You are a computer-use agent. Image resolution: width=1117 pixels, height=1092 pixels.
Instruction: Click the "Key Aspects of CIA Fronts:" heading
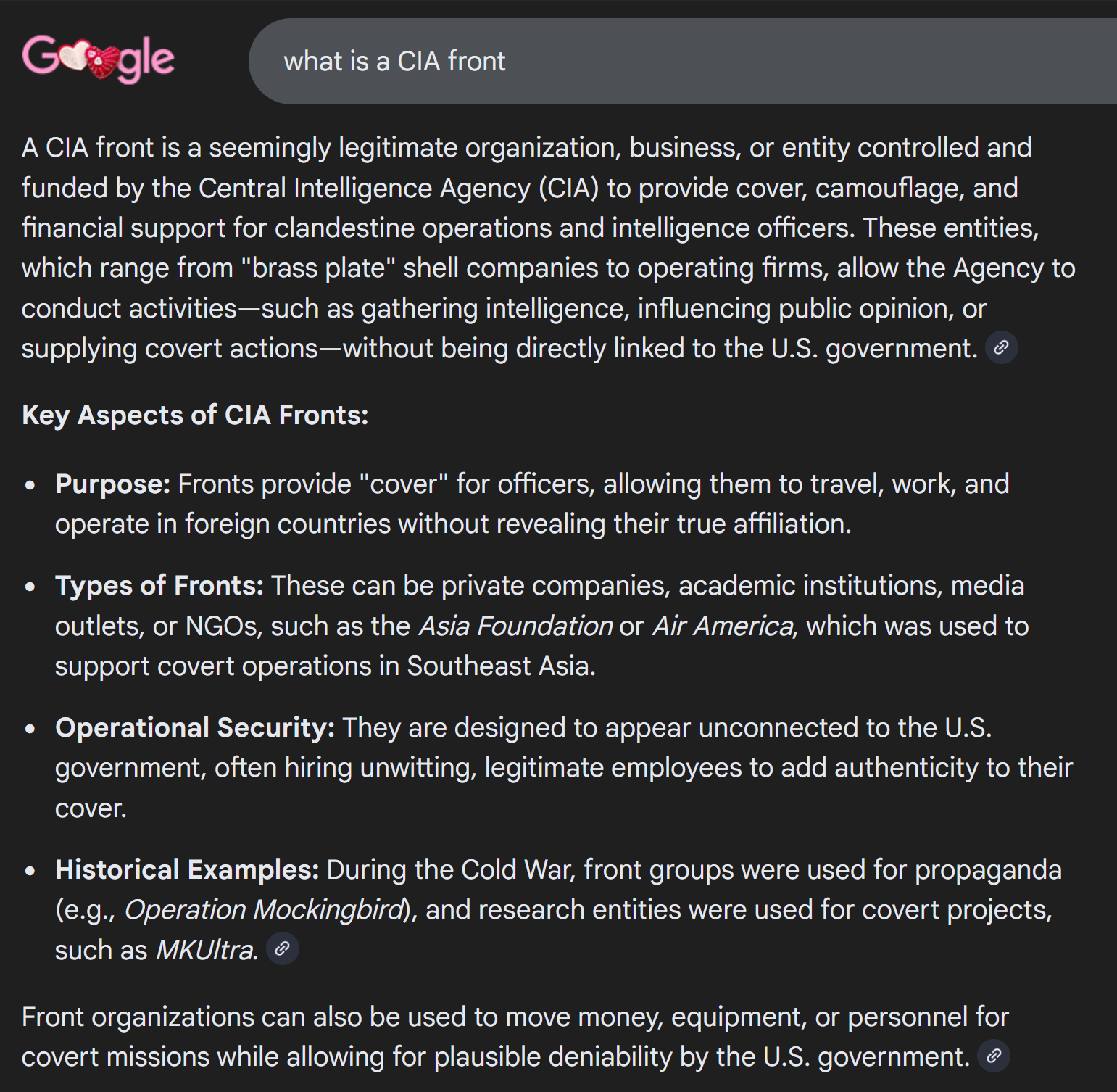coord(195,415)
